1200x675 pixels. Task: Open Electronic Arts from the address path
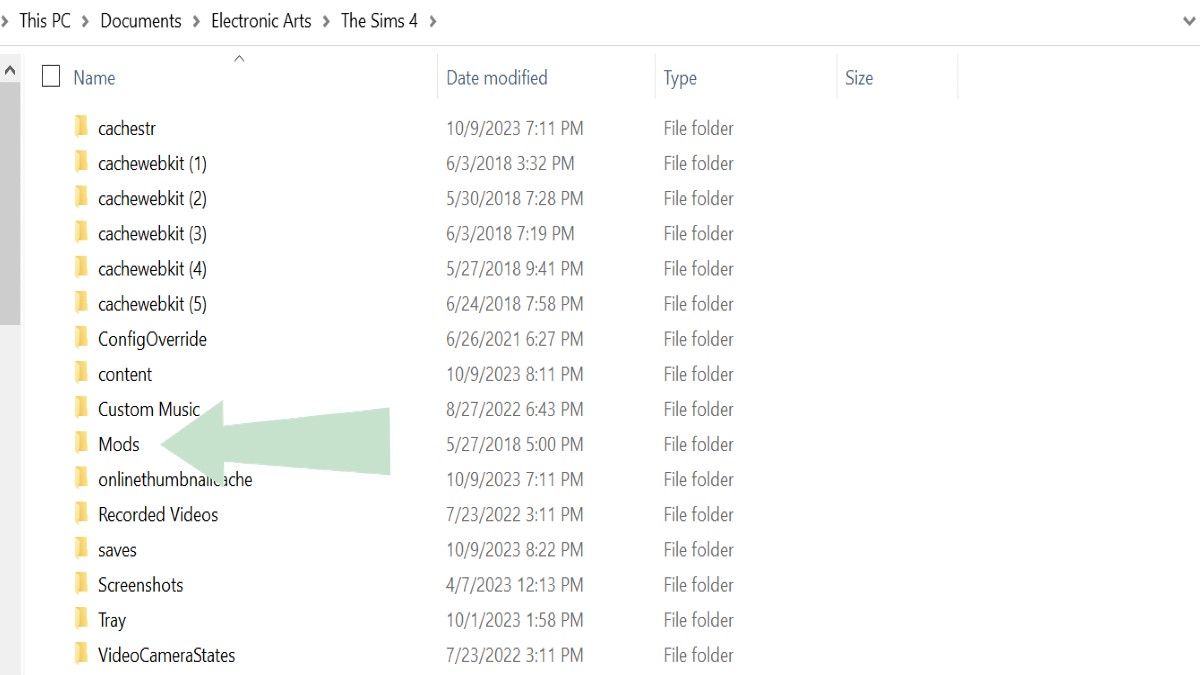point(261,20)
